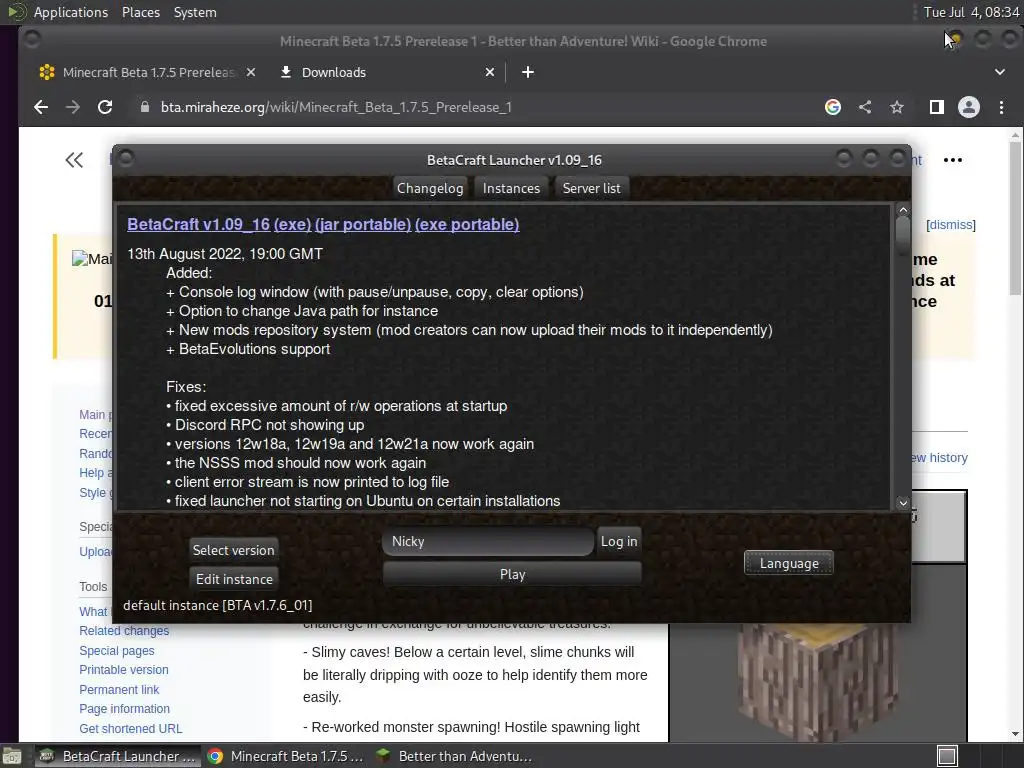1024x768 pixels.
Task: Switch to Minecraft Beta Chrome taskbar item
Action: [285, 756]
